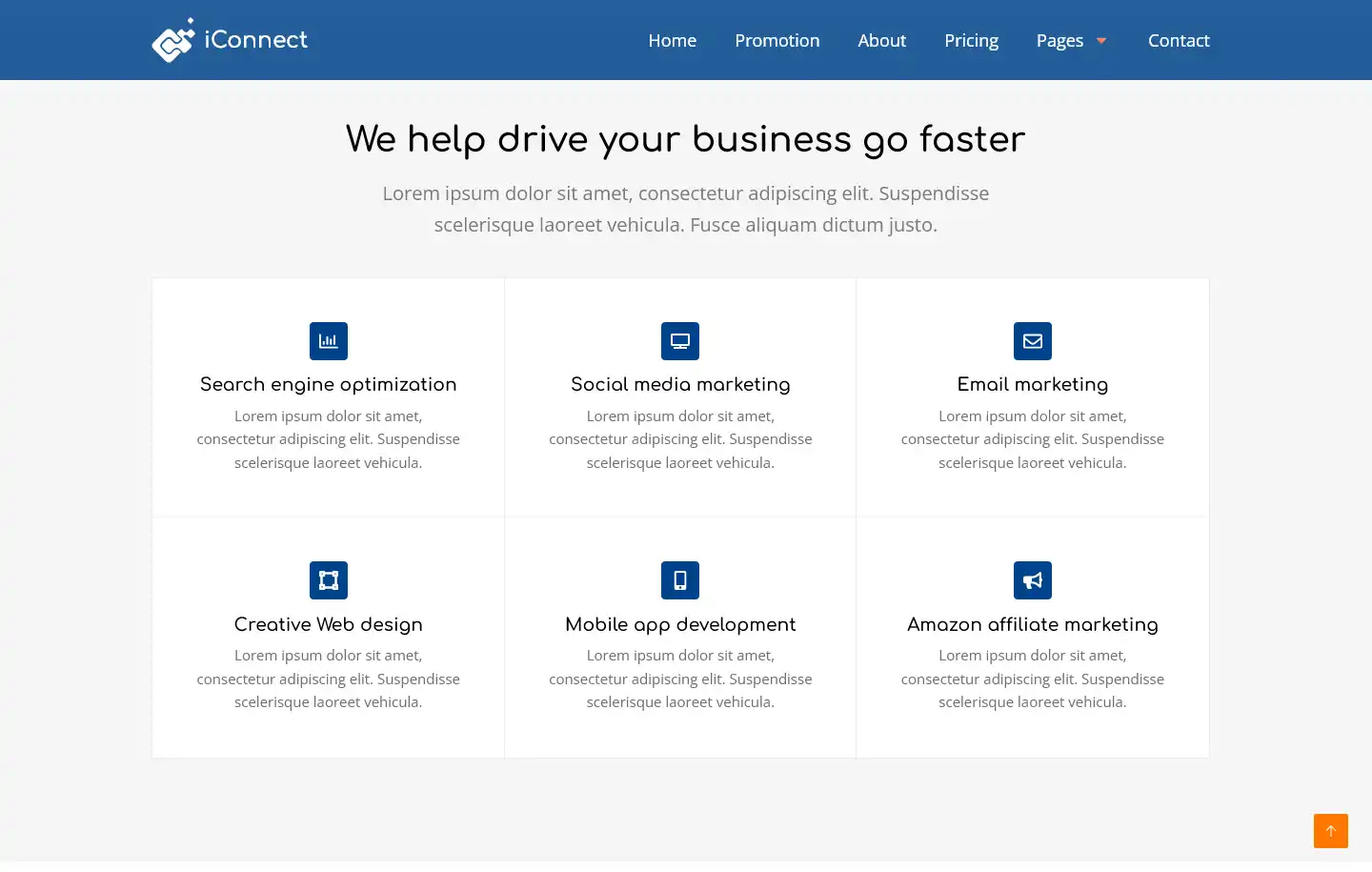This screenshot has height=872, width=1372.
Task: Go to the Home menu item
Action: click(672, 41)
